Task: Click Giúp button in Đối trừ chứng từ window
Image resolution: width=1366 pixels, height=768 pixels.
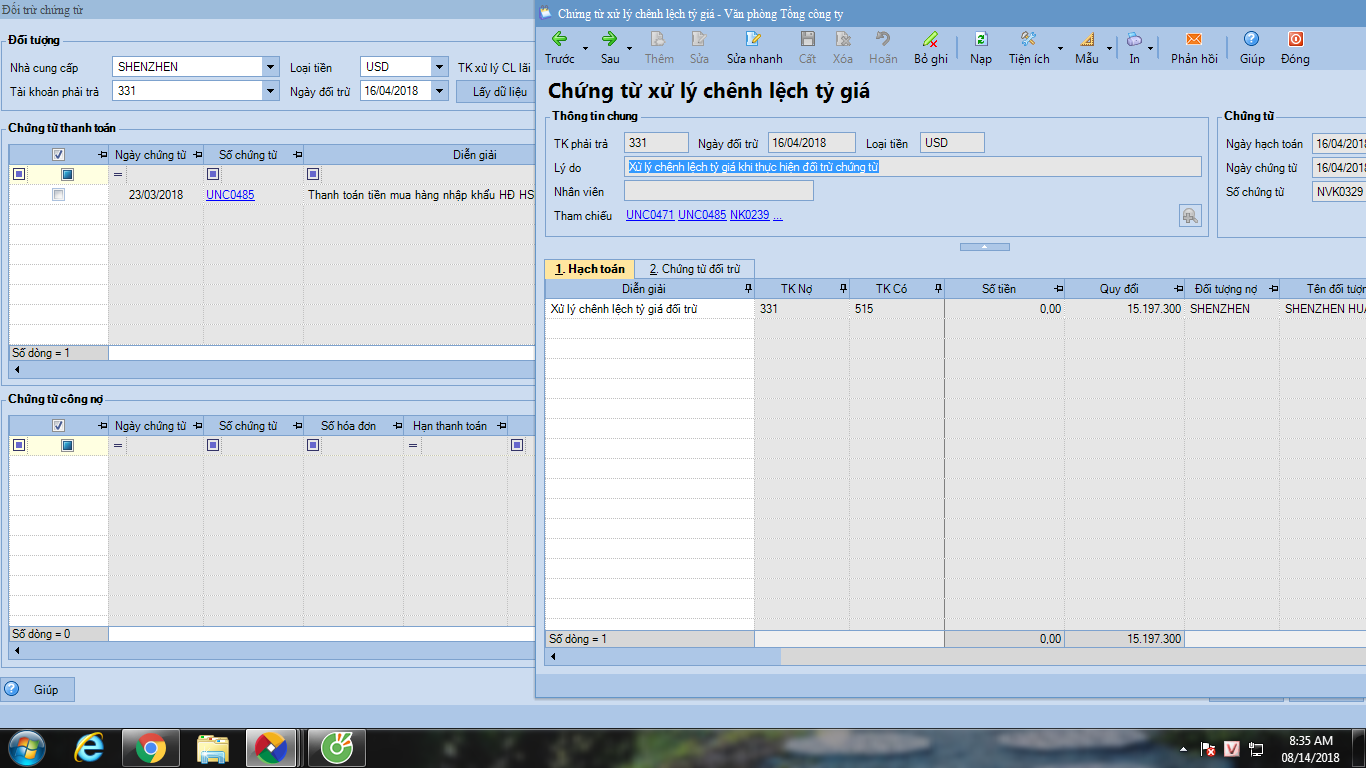Action: [x=38, y=689]
